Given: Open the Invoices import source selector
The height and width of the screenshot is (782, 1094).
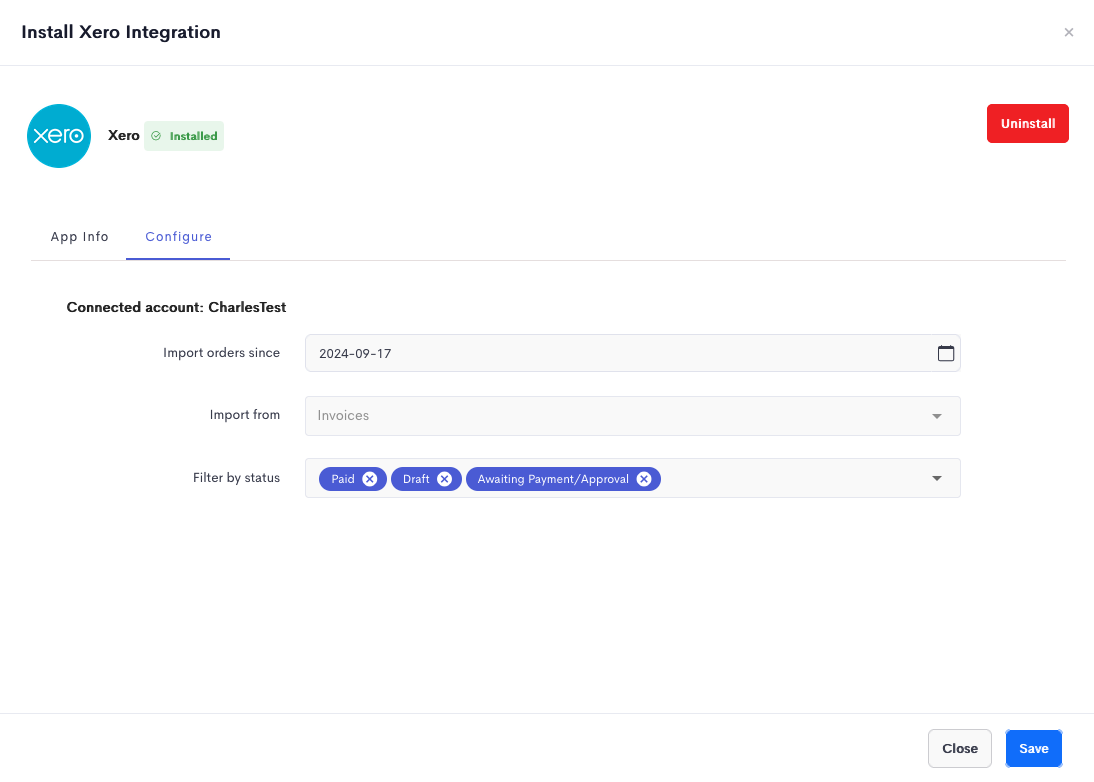Looking at the screenshot, I should tap(633, 416).
